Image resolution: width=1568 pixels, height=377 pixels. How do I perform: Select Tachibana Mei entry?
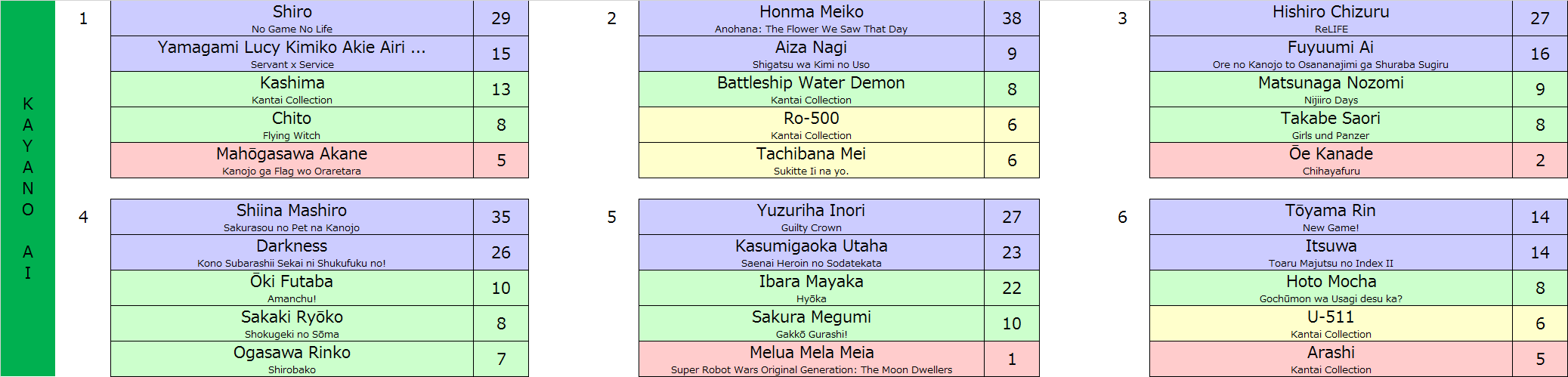tap(811, 160)
